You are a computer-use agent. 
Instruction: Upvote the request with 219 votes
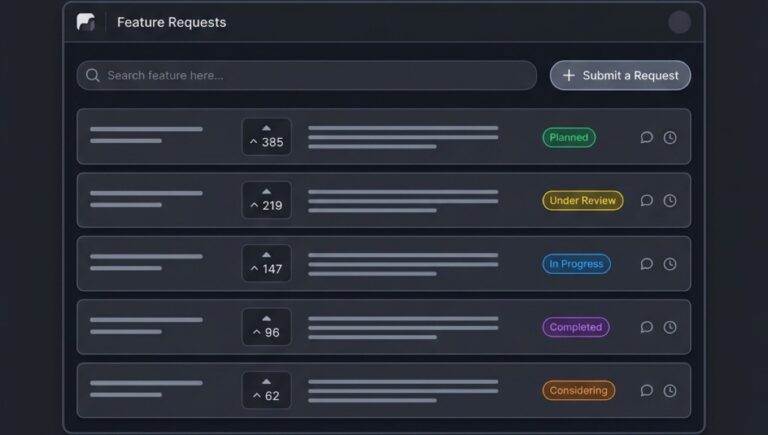pyautogui.click(x=266, y=200)
